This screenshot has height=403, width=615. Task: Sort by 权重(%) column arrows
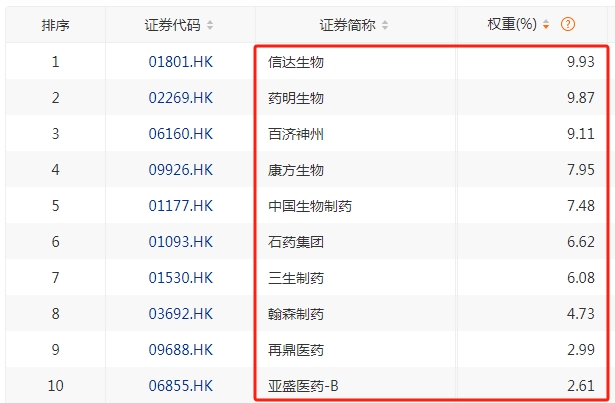(546, 25)
